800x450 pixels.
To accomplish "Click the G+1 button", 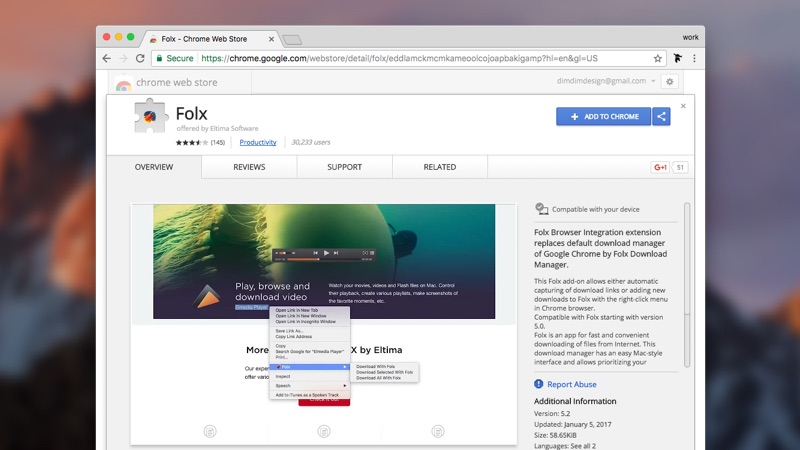I will (660, 167).
